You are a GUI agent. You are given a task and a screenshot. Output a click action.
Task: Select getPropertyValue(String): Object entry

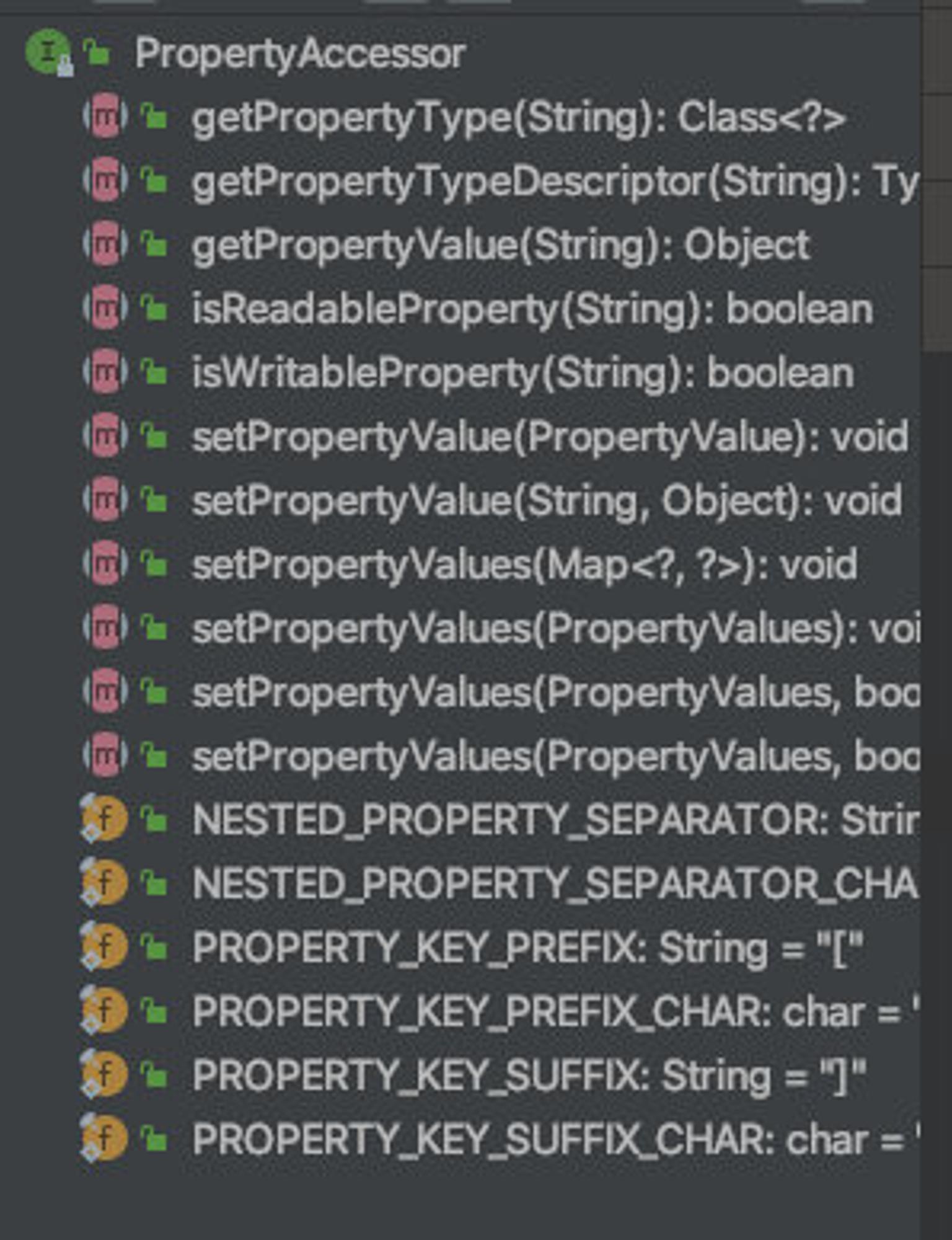501,246
